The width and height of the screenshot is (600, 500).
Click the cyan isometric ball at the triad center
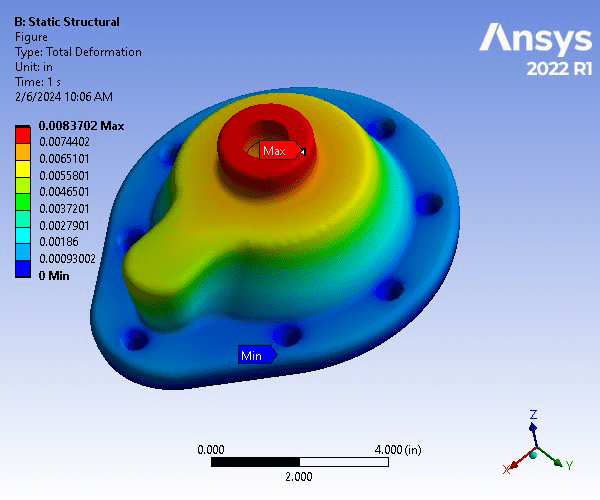[534, 454]
